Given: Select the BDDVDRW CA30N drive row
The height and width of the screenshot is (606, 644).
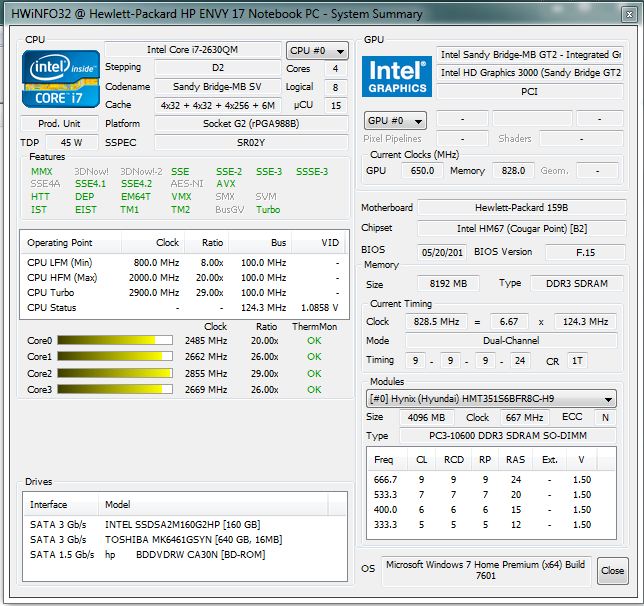Looking at the screenshot, I should tap(185, 555).
